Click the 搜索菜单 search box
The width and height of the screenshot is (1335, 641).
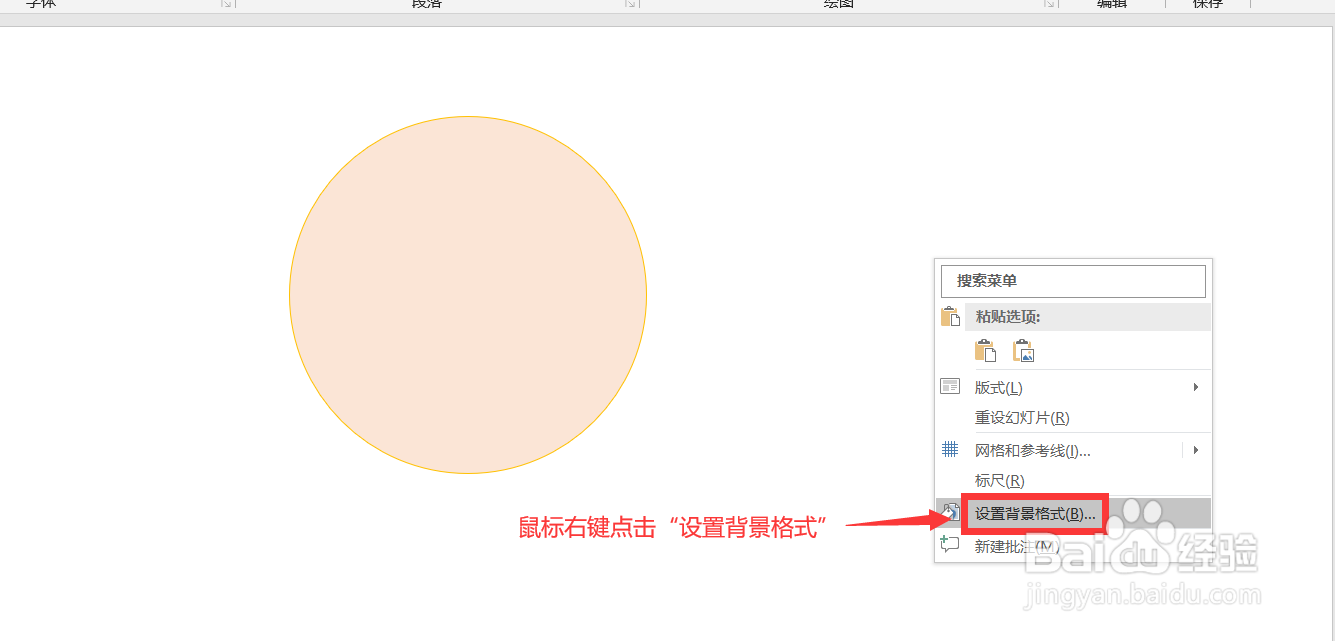(x=1073, y=281)
